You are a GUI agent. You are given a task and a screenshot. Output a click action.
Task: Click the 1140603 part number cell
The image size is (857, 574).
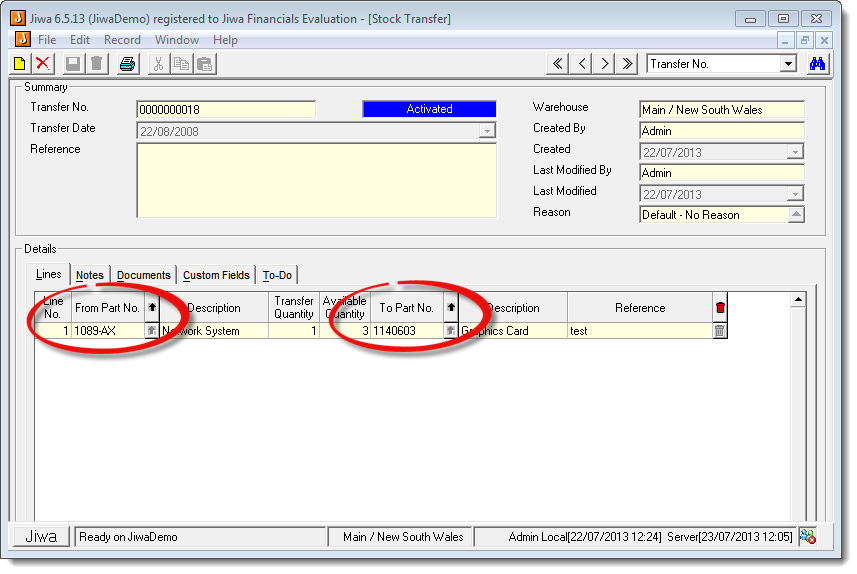point(408,331)
